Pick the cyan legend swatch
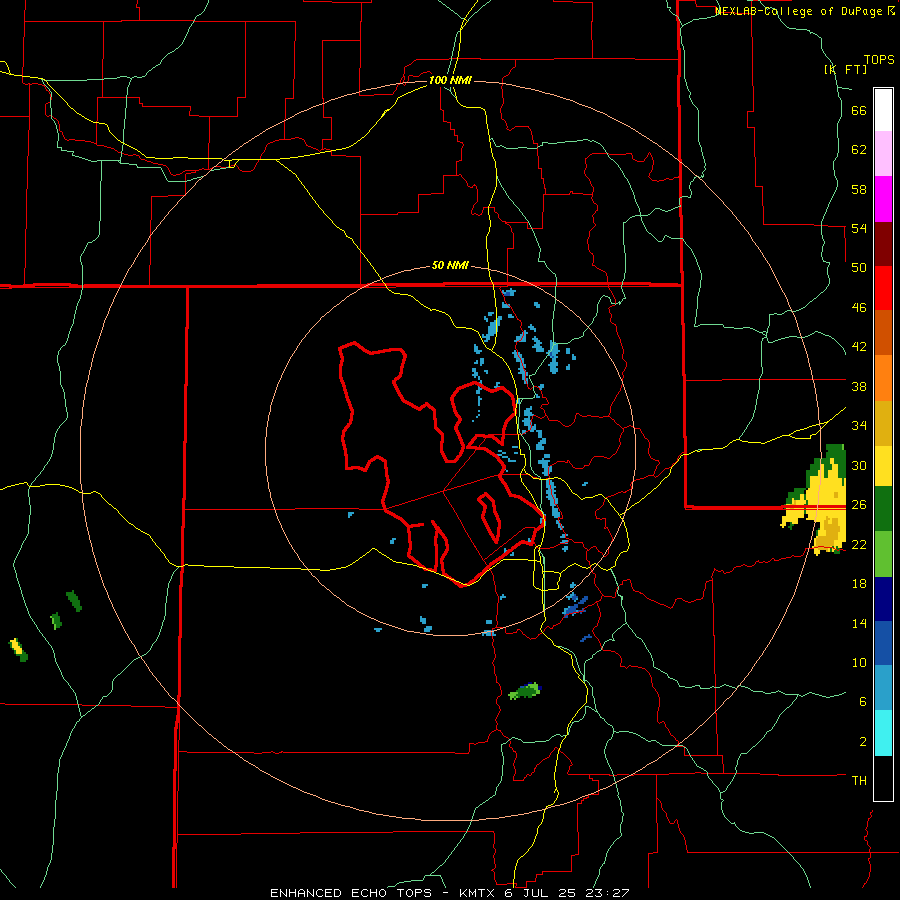 click(883, 732)
